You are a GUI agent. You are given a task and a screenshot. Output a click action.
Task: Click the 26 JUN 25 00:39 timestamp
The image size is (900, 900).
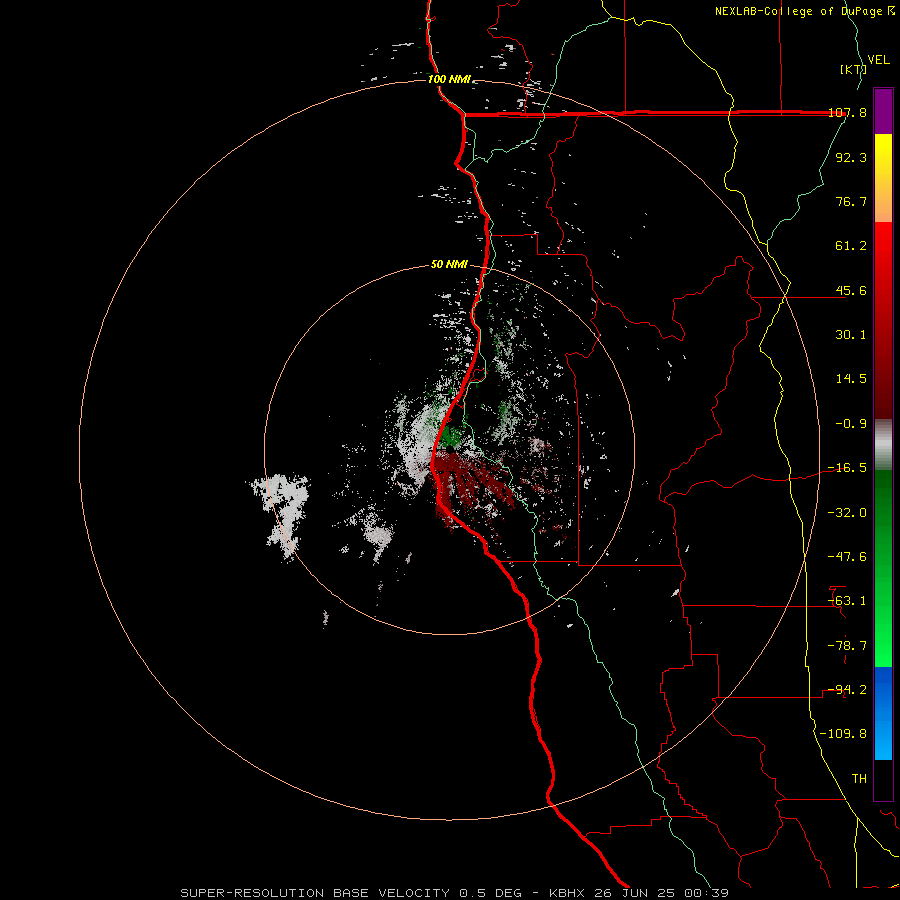(660, 893)
